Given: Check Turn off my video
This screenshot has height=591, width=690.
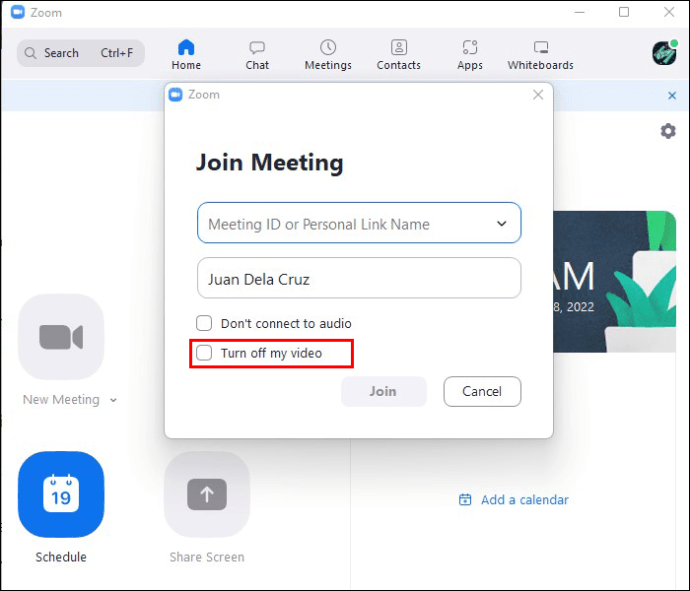Looking at the screenshot, I should click(204, 352).
